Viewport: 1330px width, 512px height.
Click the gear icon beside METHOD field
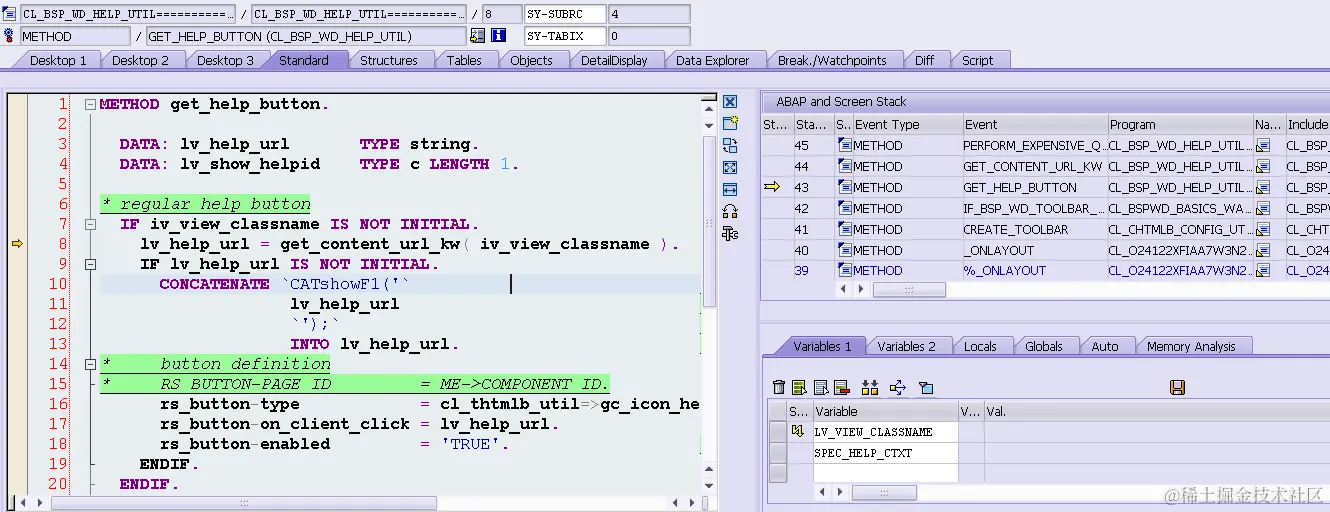(9, 36)
